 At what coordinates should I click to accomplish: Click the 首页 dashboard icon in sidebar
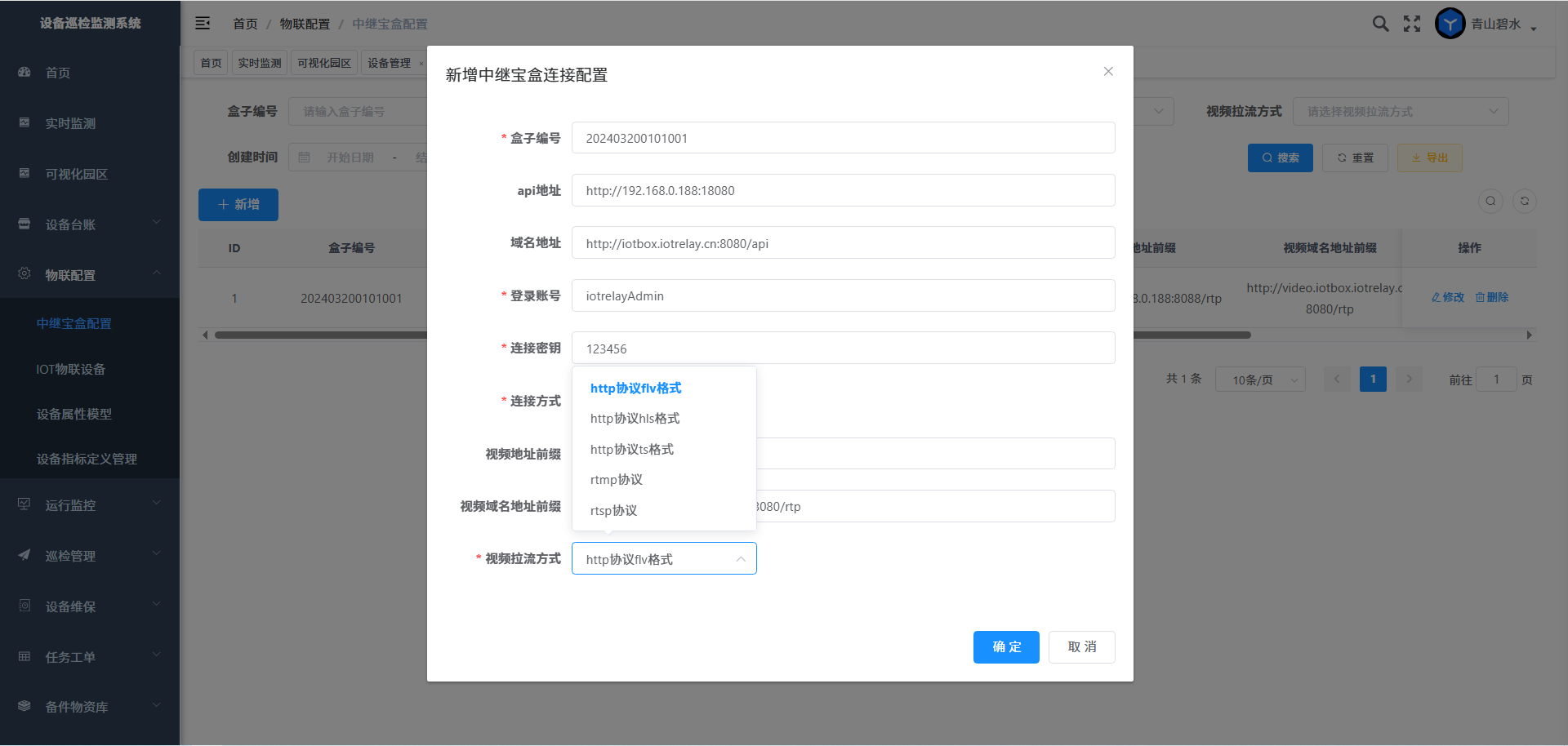(x=24, y=73)
